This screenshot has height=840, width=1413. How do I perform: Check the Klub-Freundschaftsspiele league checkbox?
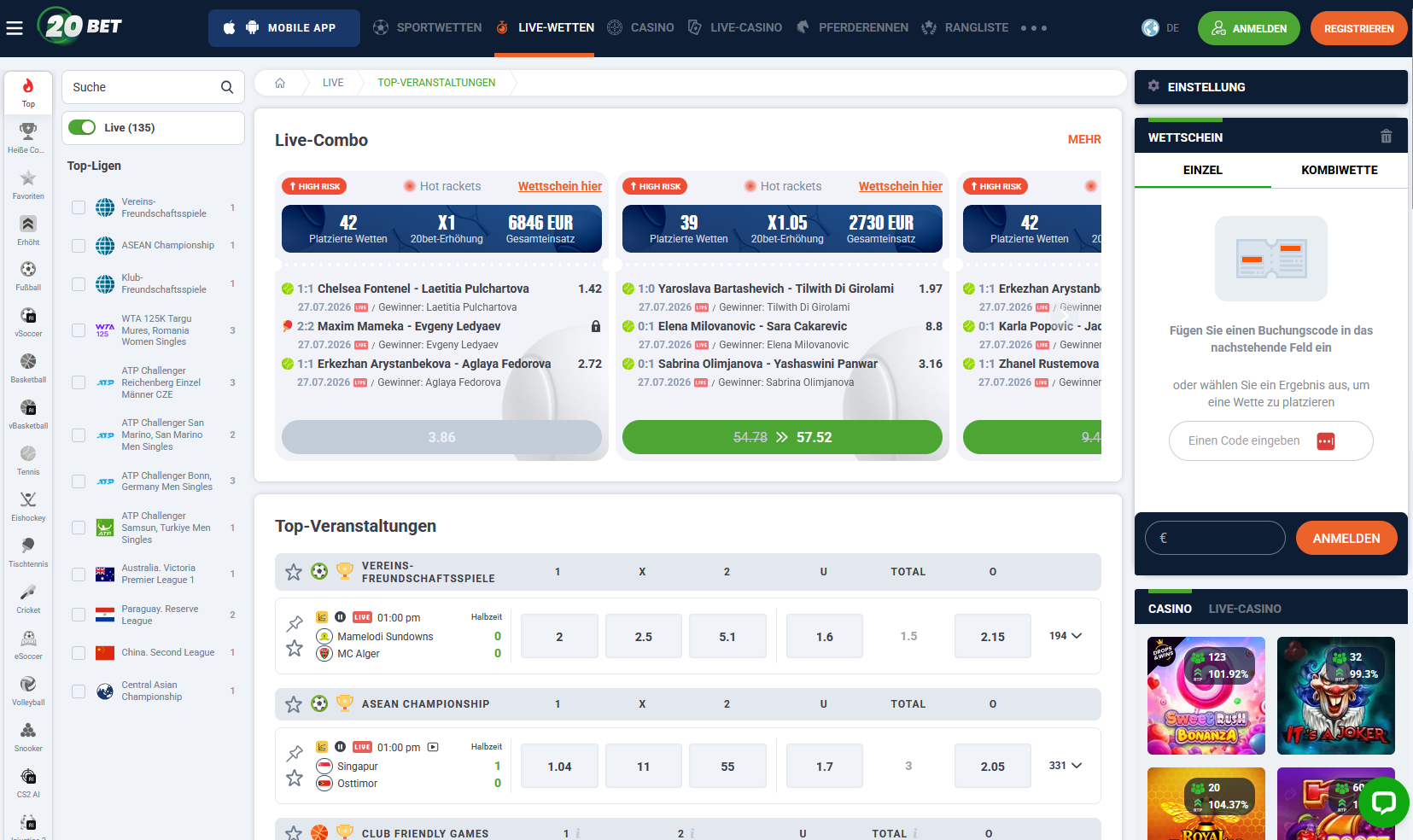coord(79,284)
